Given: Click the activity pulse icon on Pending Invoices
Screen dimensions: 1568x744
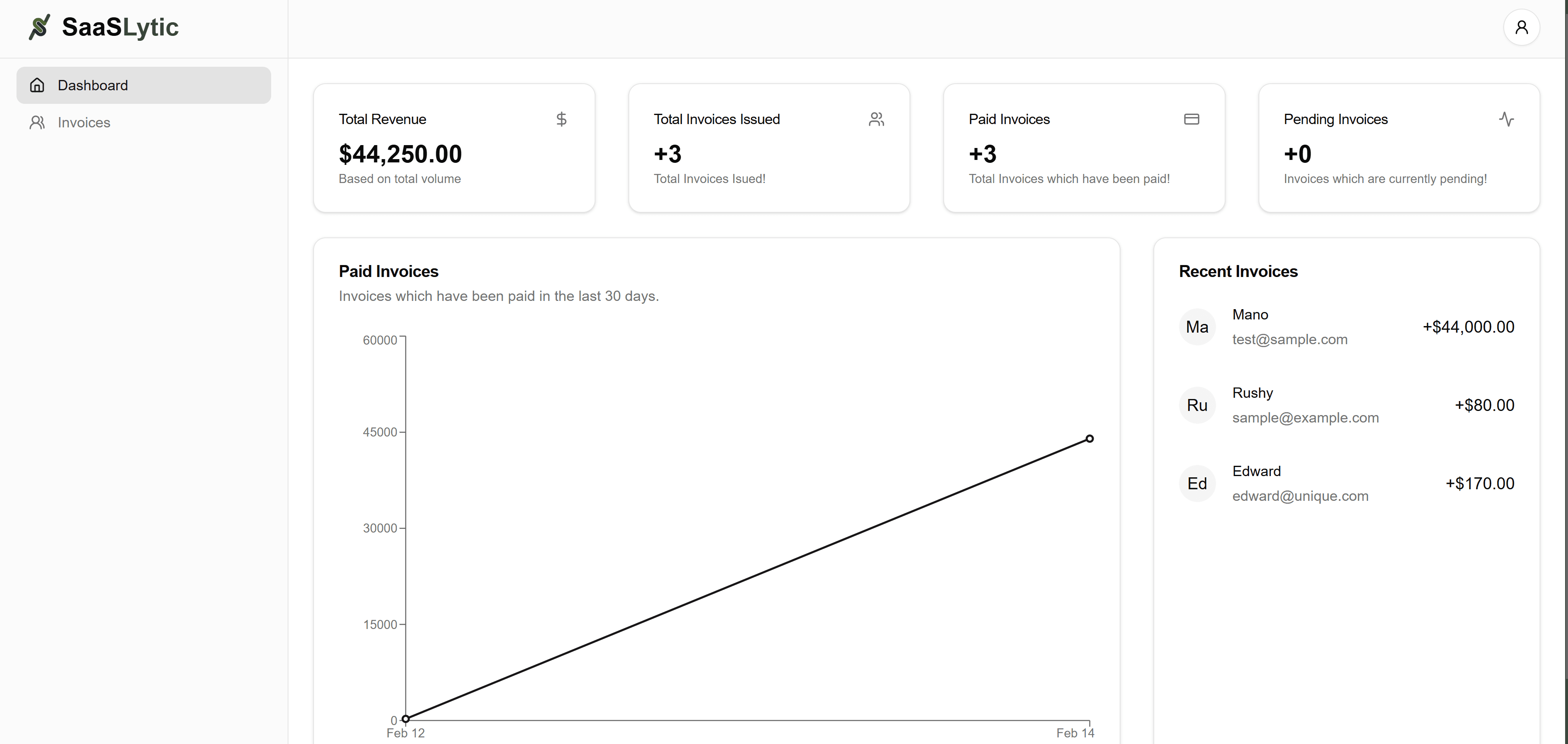Looking at the screenshot, I should click(1507, 120).
